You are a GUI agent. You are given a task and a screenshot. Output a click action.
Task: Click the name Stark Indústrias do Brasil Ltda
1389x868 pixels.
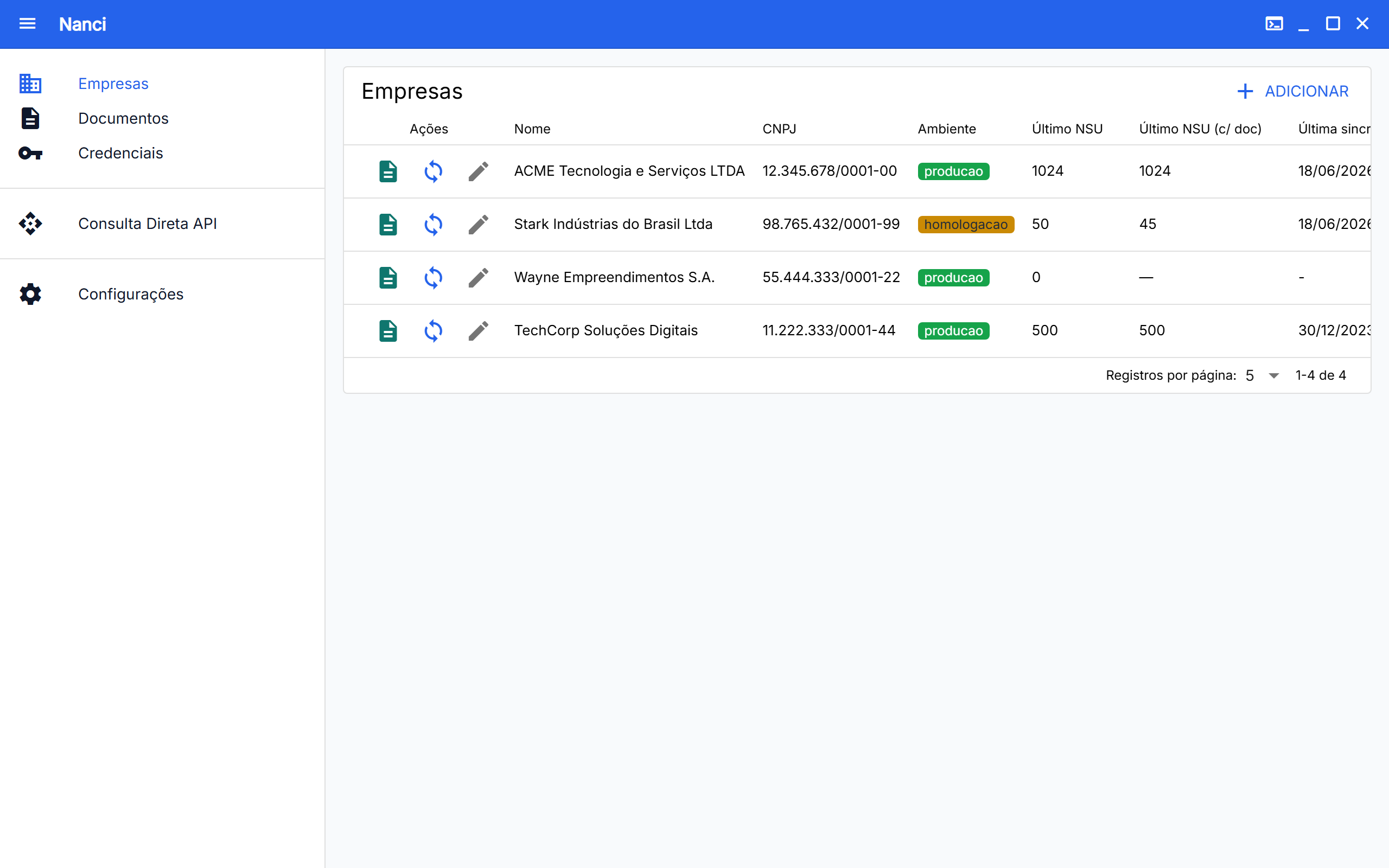613,224
